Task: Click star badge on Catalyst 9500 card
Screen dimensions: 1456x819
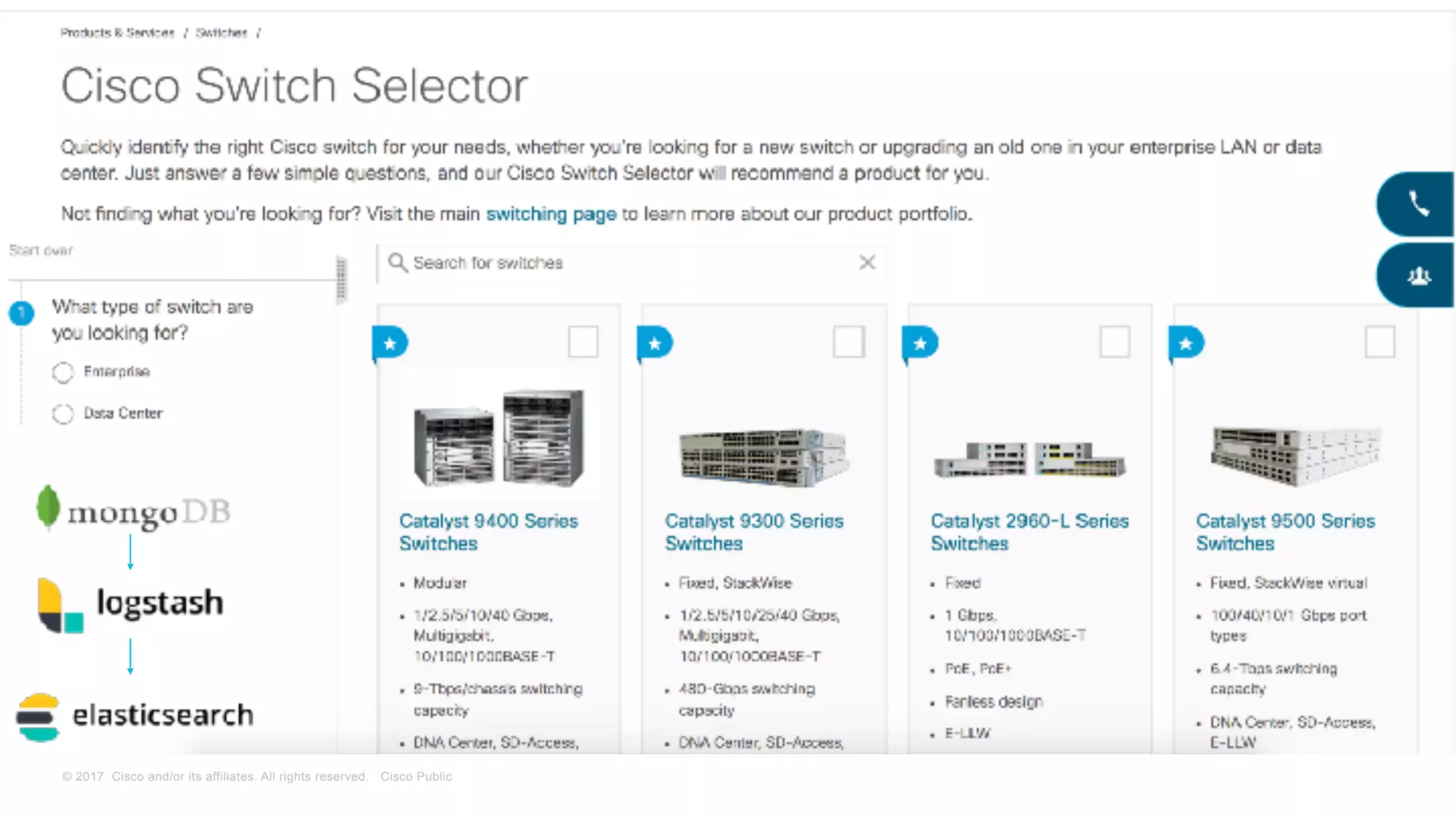Action: 1186,343
